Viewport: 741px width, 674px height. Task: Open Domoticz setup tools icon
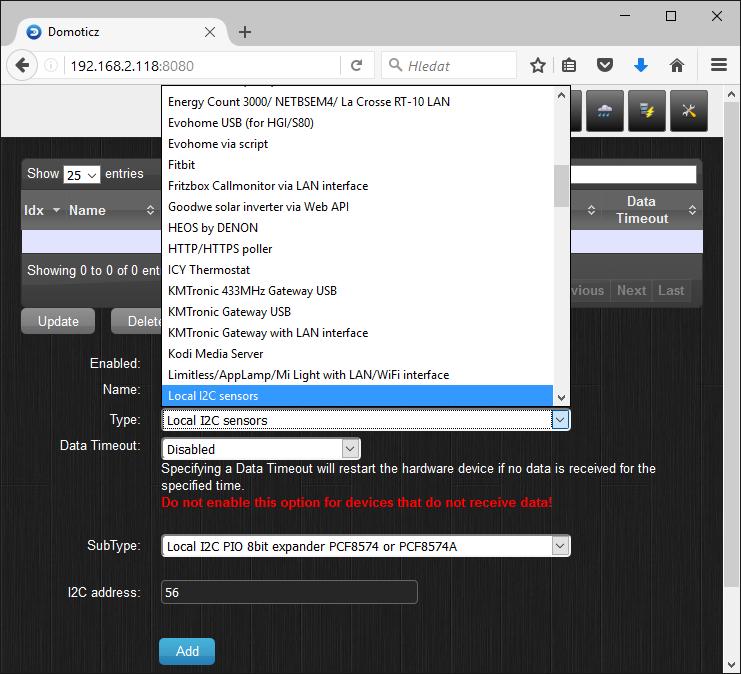coord(689,111)
